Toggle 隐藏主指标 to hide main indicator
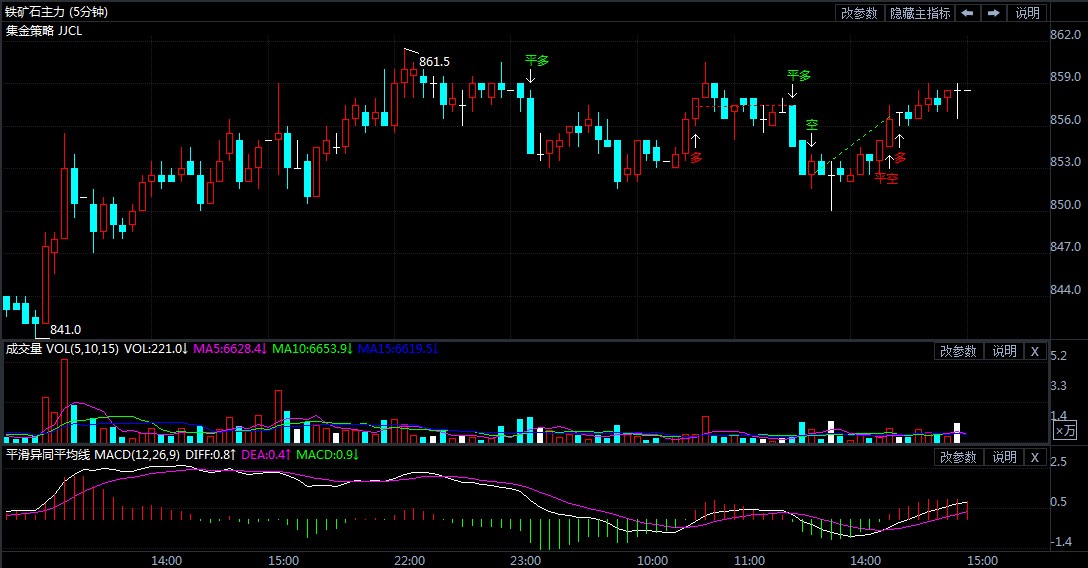Screen dimensions: 1088x568 click(919, 13)
